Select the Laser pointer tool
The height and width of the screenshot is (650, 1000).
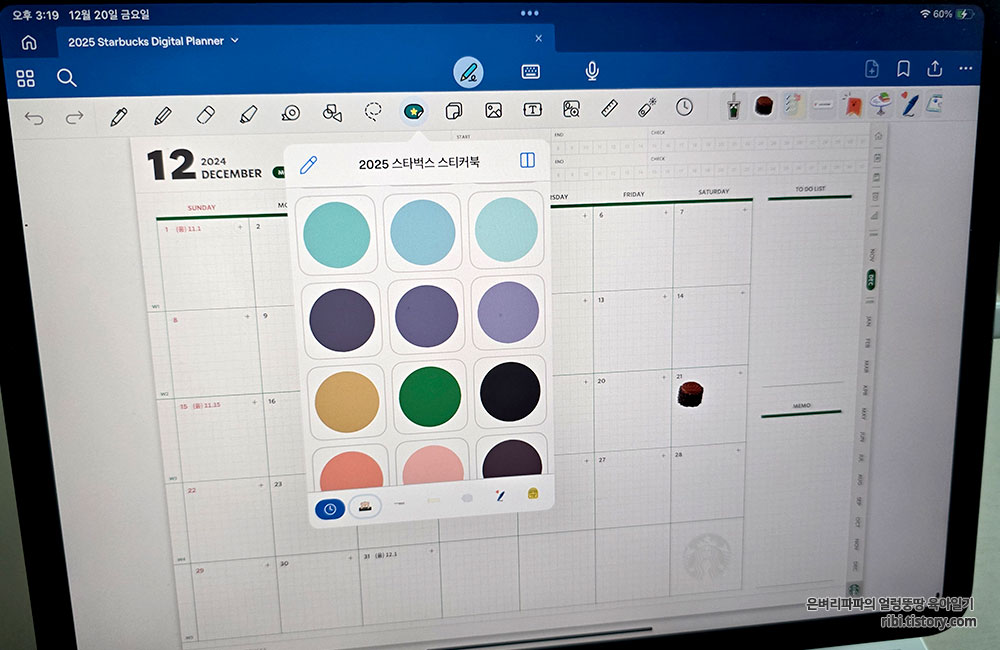[x=647, y=108]
